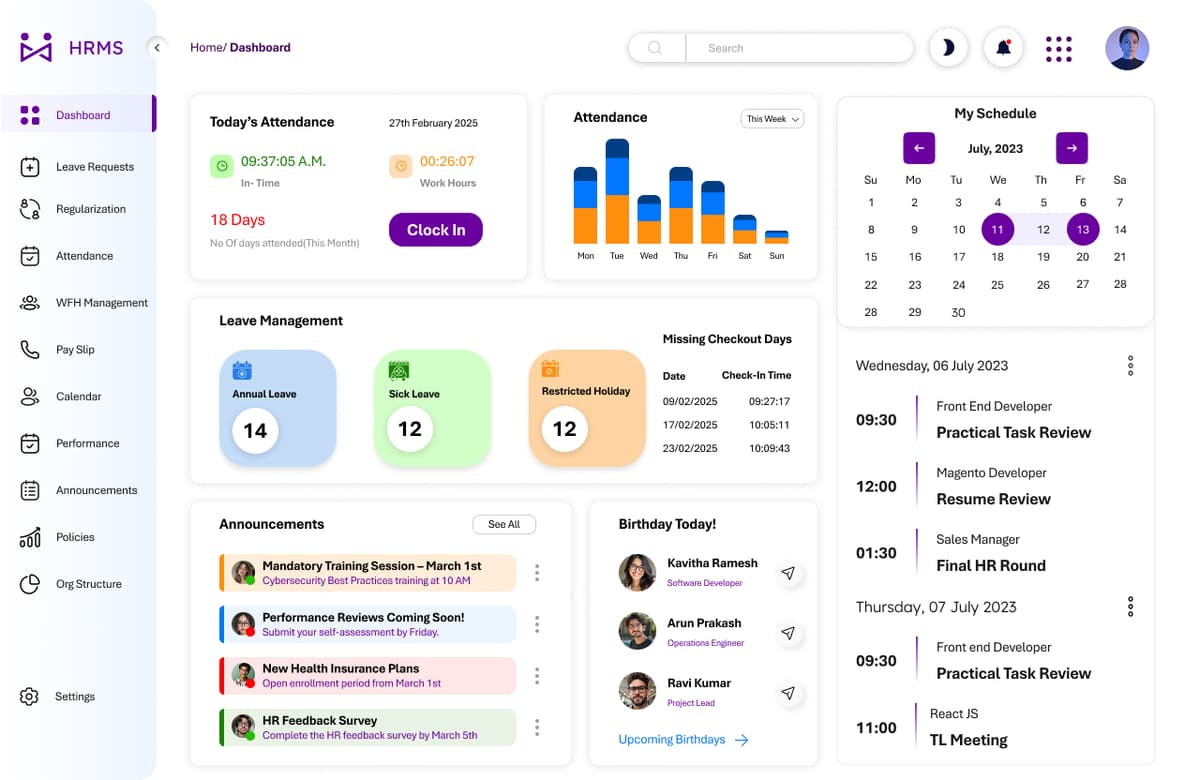1200x780 pixels.
Task: Click the previous month arrow in My Schedule
Action: coord(919,148)
